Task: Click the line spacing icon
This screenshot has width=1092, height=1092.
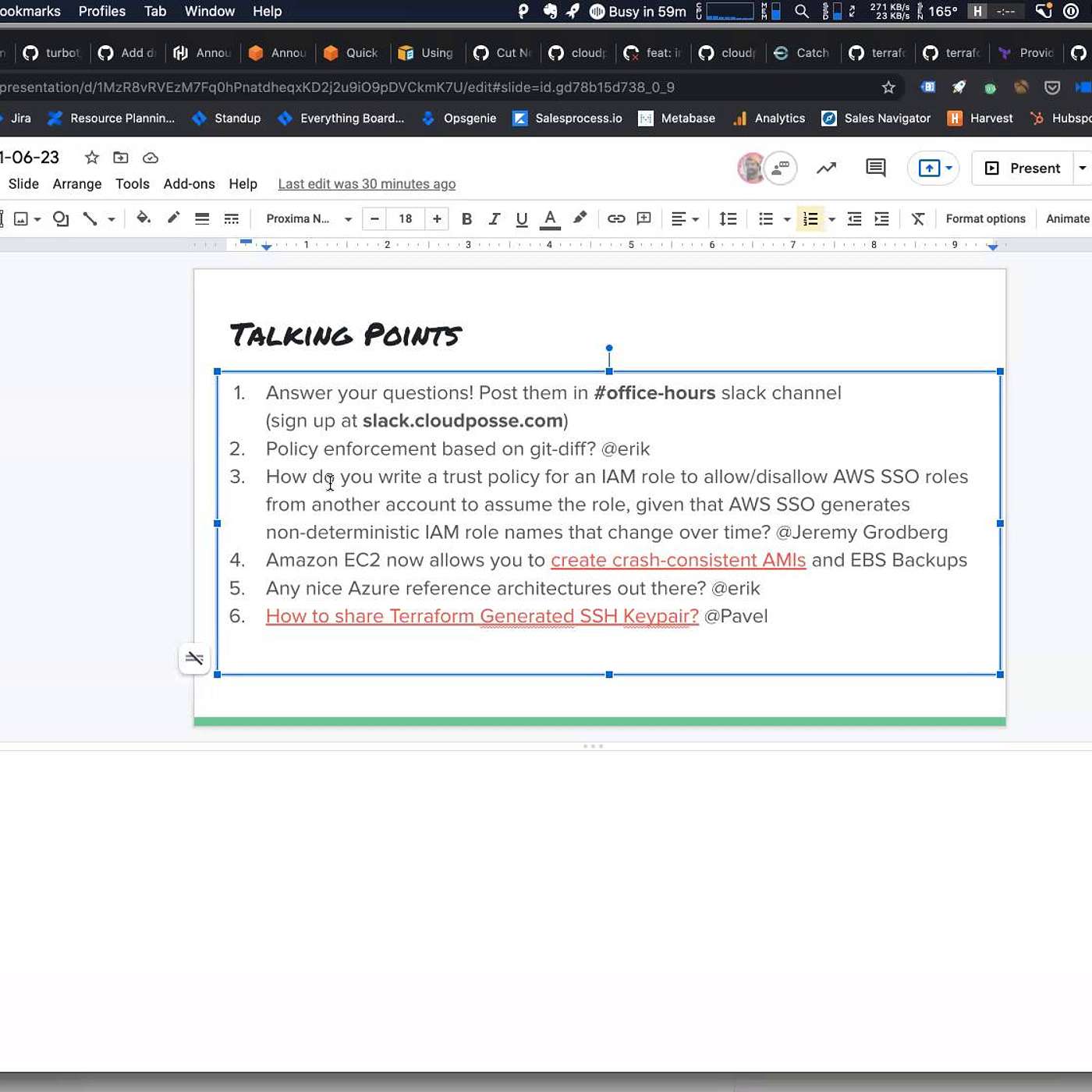Action: tap(728, 218)
